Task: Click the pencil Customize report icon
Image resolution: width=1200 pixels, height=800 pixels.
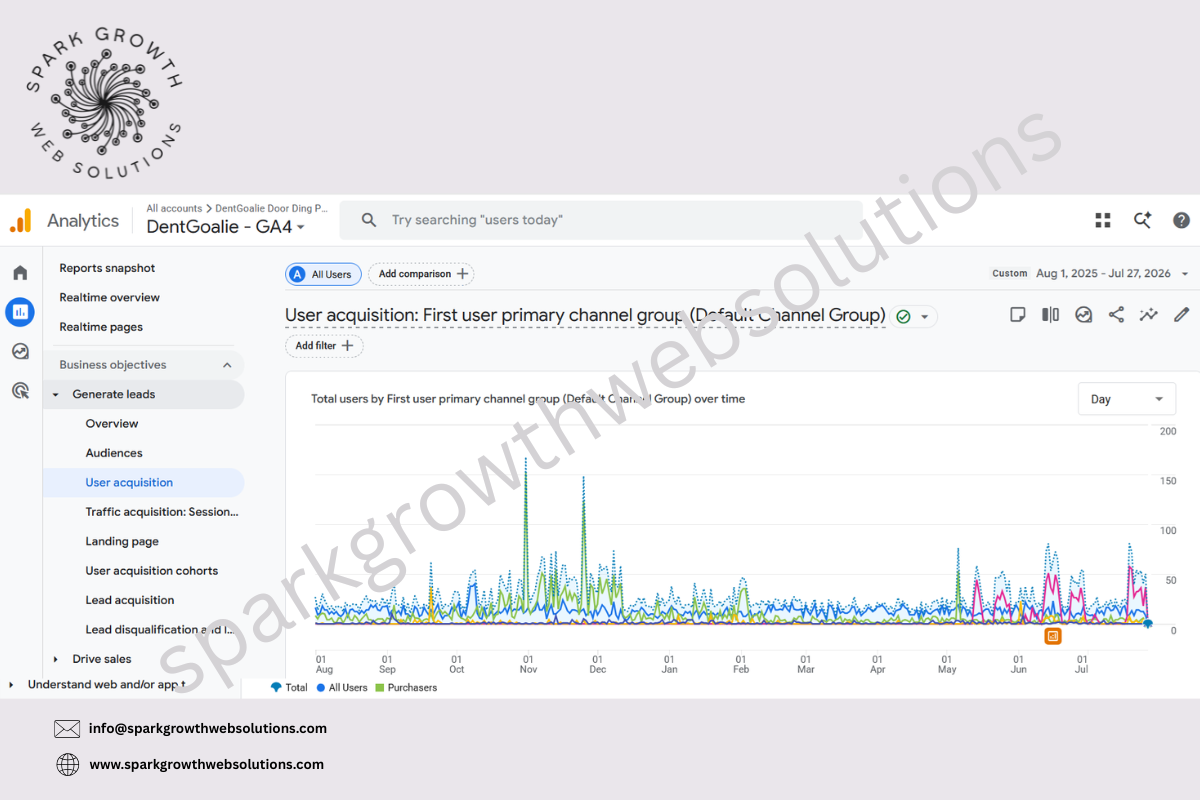Action: [x=1181, y=315]
